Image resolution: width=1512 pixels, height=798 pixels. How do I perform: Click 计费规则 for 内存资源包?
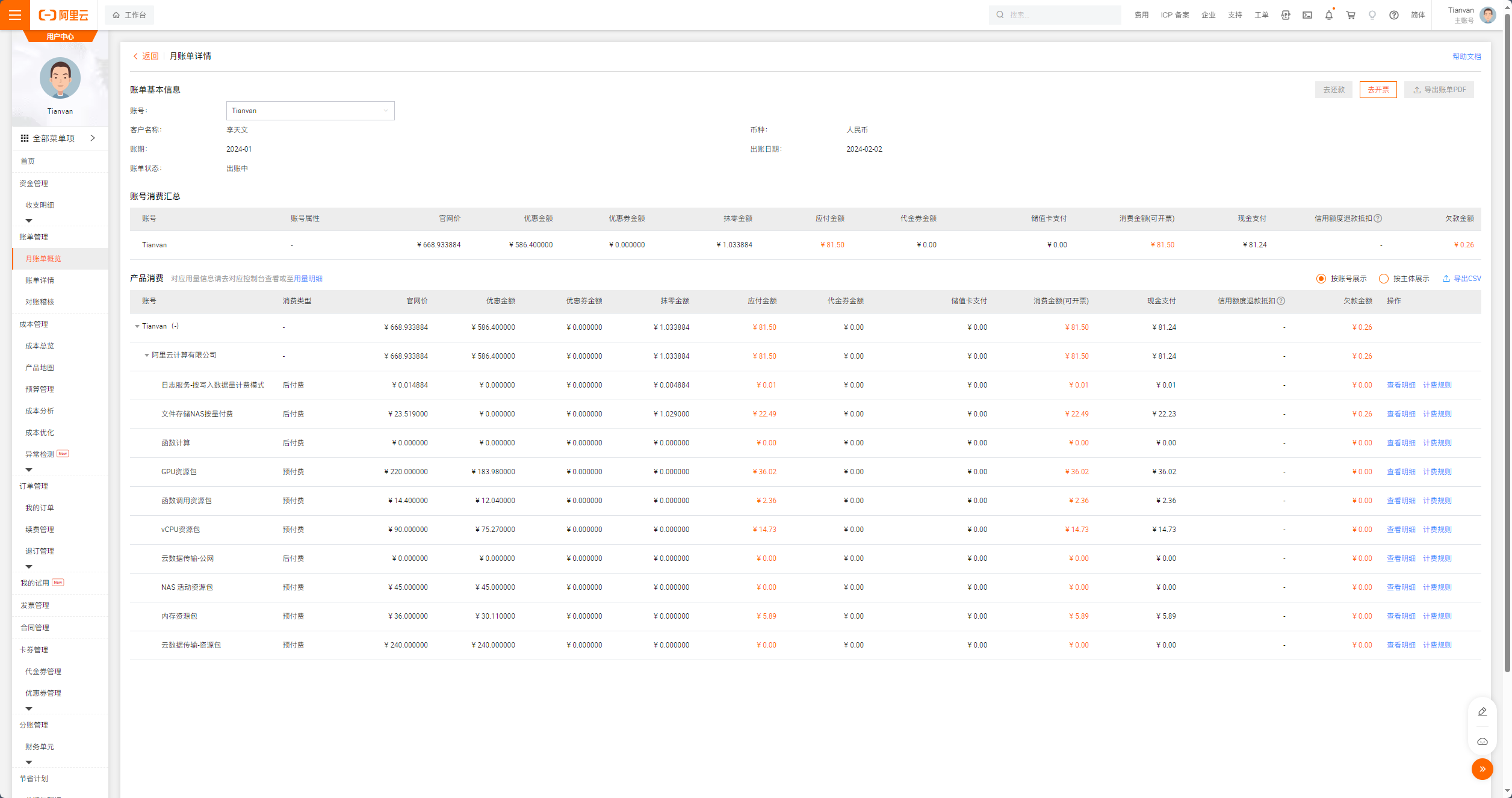click(1437, 616)
